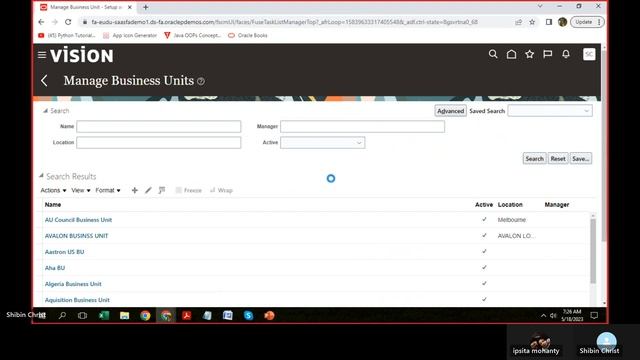Open PowerPoint from the taskbar
Image resolution: width=640 pixels, height=360 pixels.
(269, 315)
